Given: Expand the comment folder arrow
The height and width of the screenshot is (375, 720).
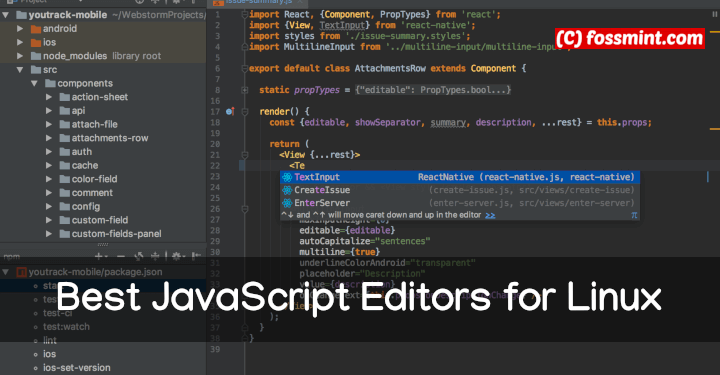Looking at the screenshot, I should [49, 193].
